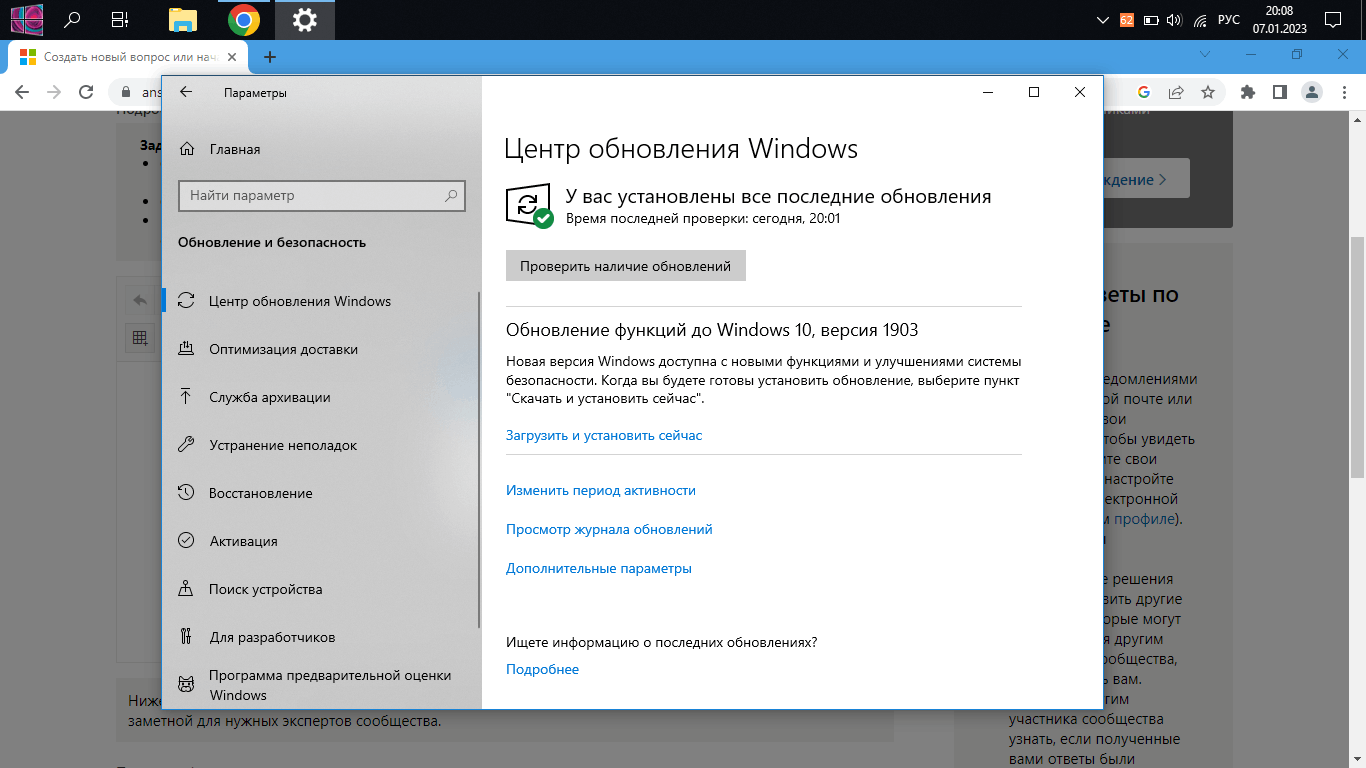
Task: Select Центр обновления Windows menu item
Action: pos(321,301)
